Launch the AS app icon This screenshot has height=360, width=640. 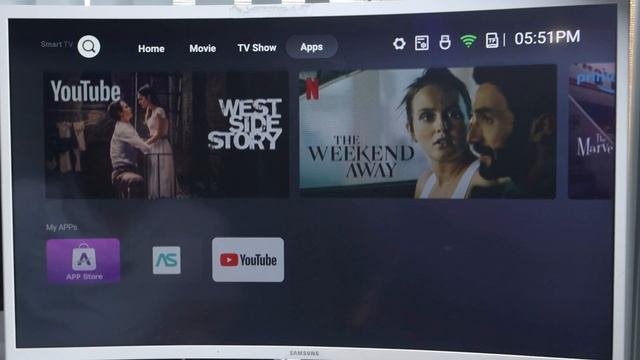(167, 260)
